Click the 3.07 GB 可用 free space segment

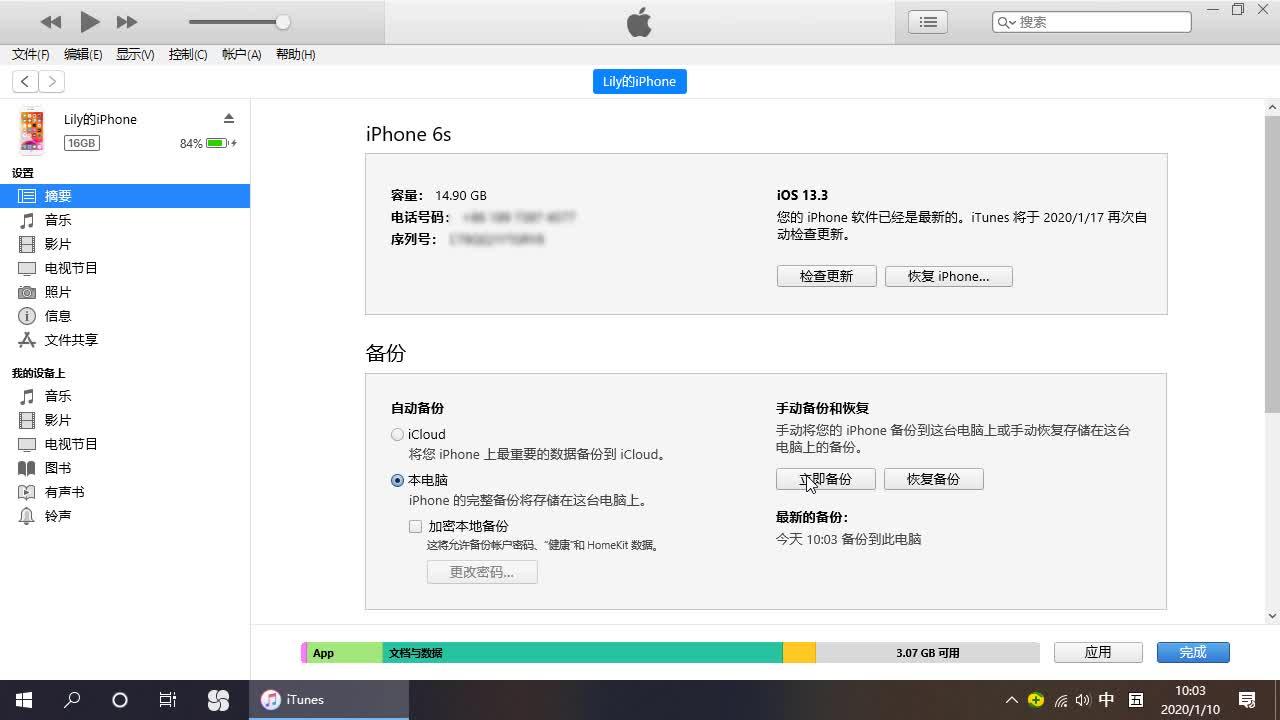[928, 653]
